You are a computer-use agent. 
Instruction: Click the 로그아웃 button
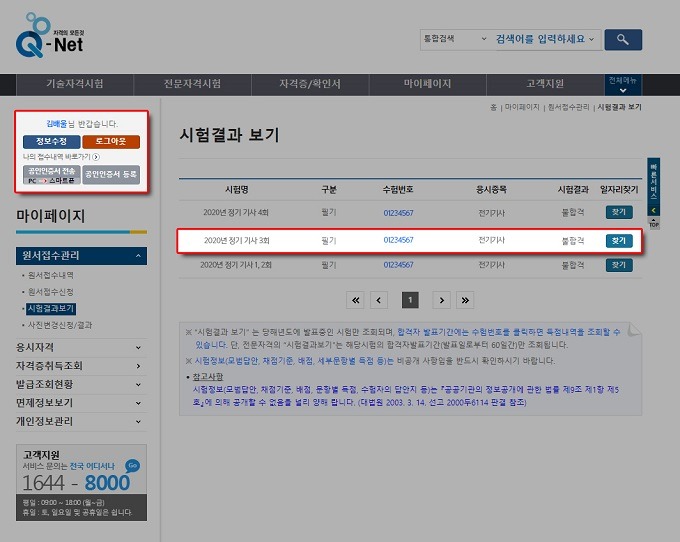click(110, 142)
